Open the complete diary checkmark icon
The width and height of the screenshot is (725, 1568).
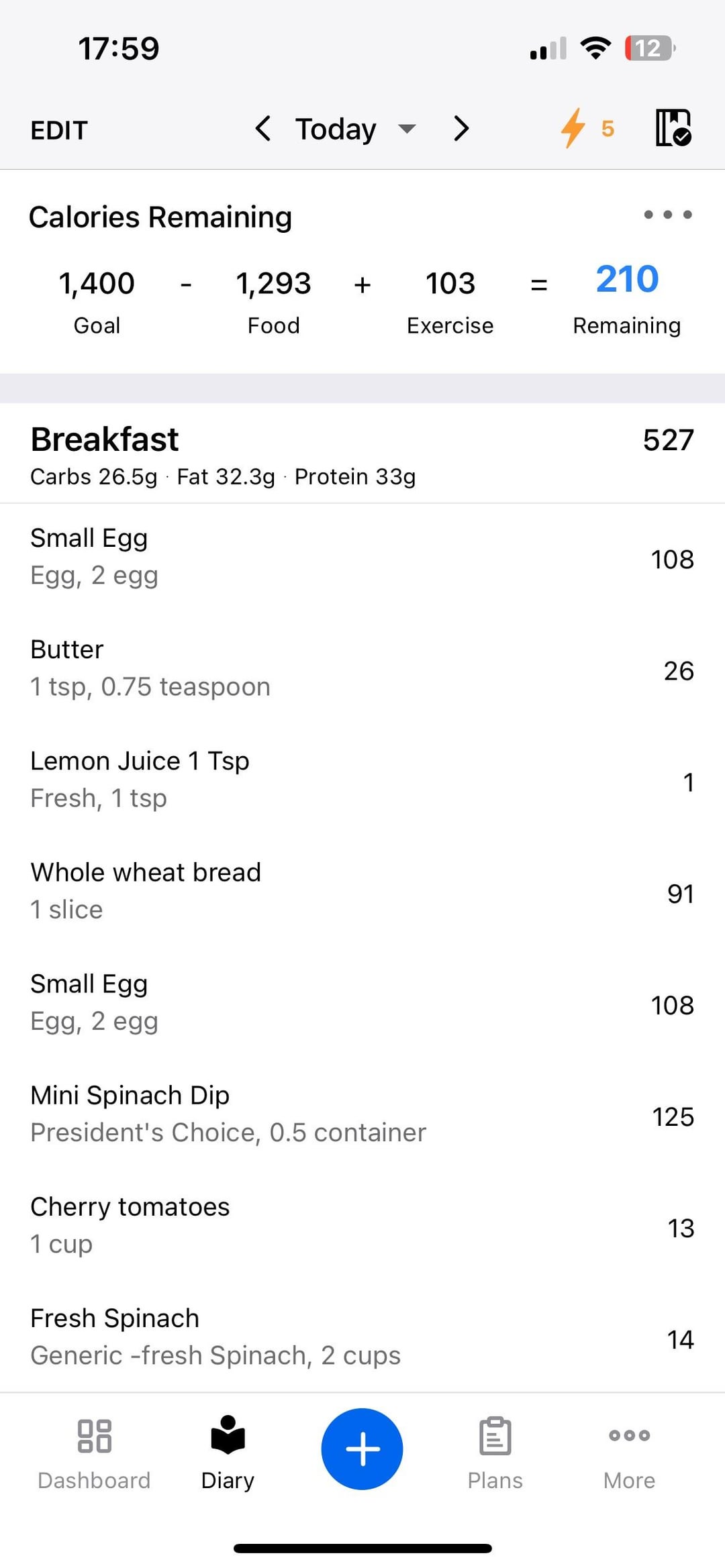click(x=673, y=127)
